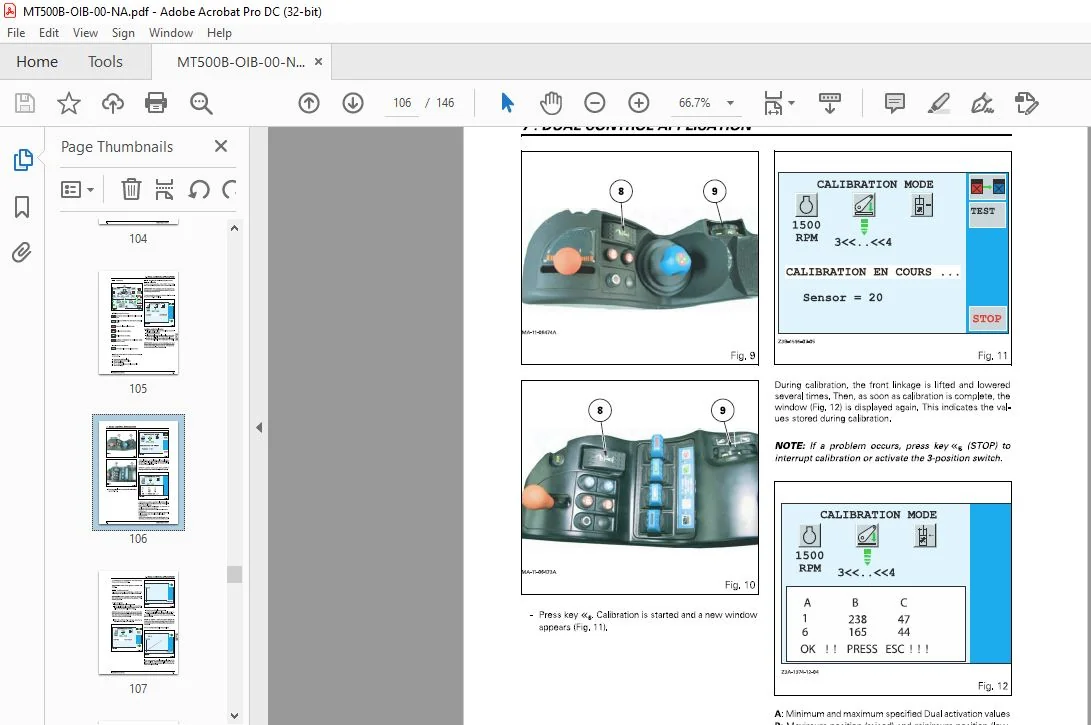Click the upload to cloud icon
The width and height of the screenshot is (1091, 725).
(x=113, y=103)
